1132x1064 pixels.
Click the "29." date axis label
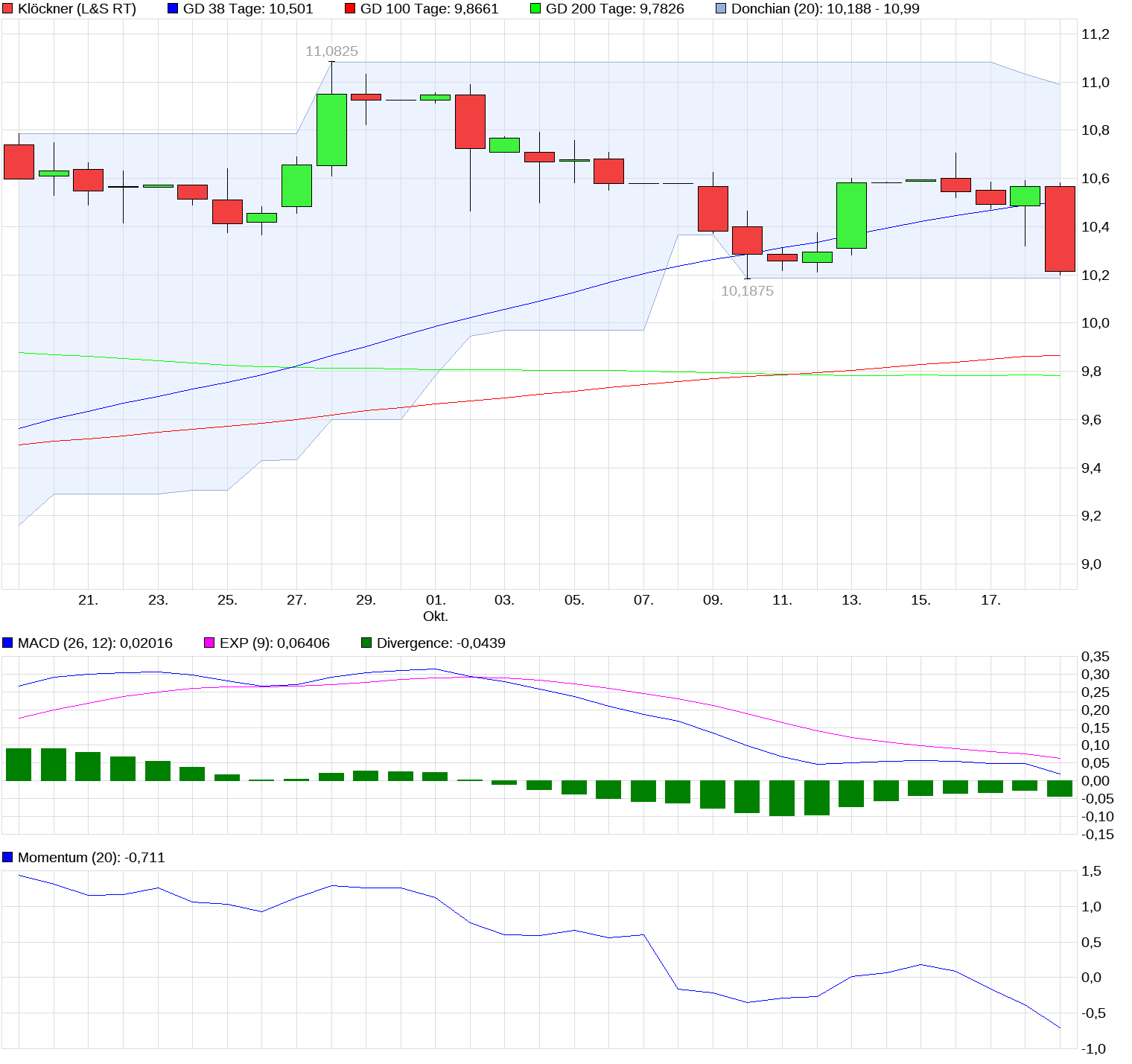[366, 600]
